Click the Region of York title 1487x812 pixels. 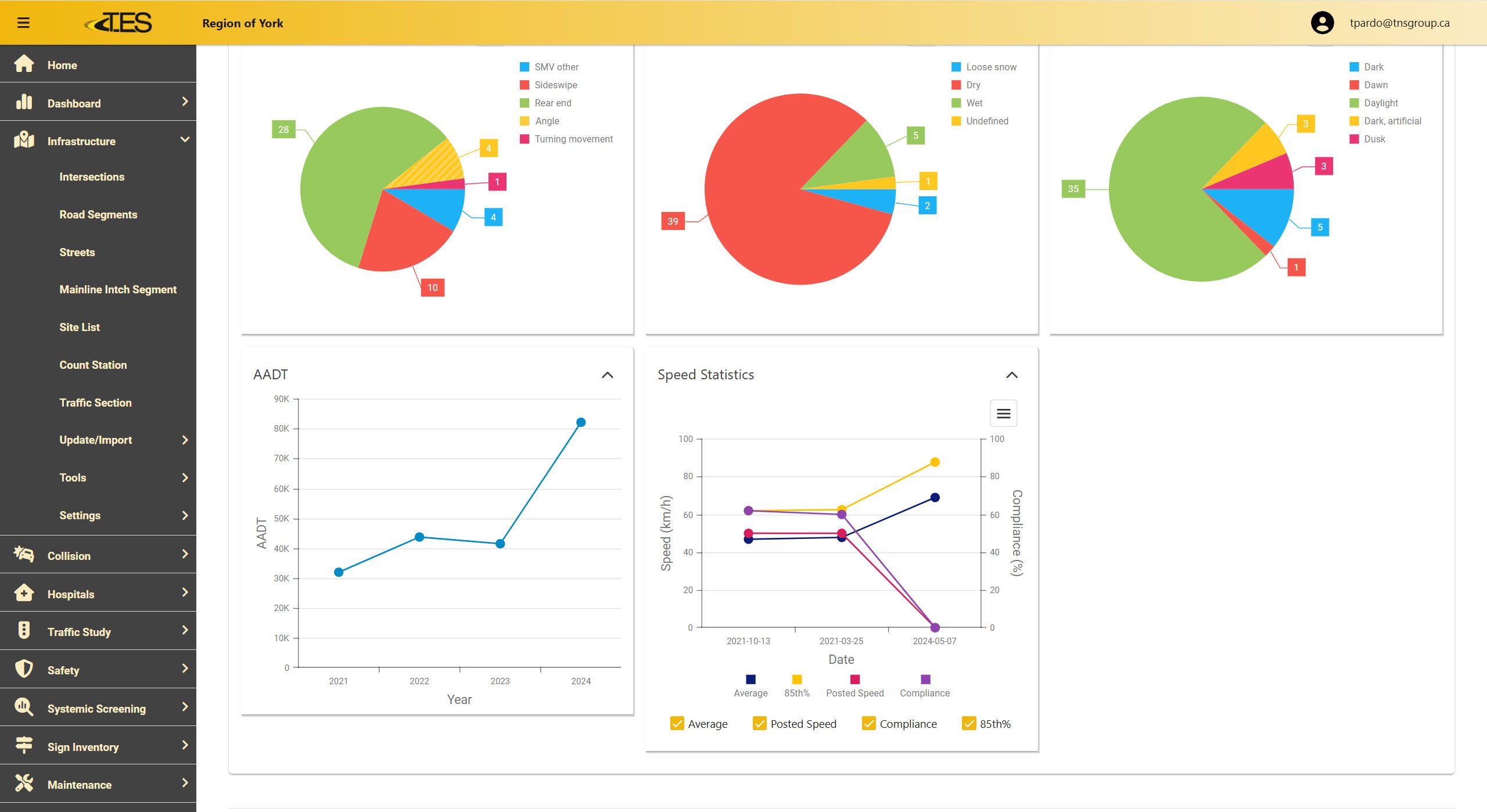pos(242,23)
